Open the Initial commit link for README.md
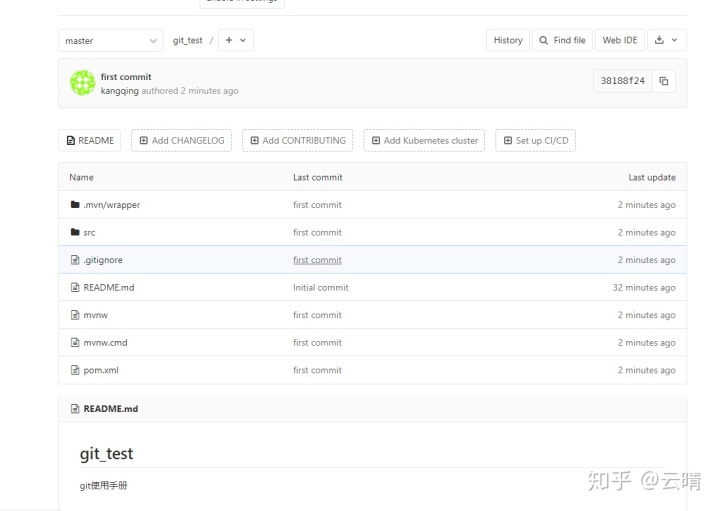Viewport: 720px width, 511px height. click(x=321, y=287)
